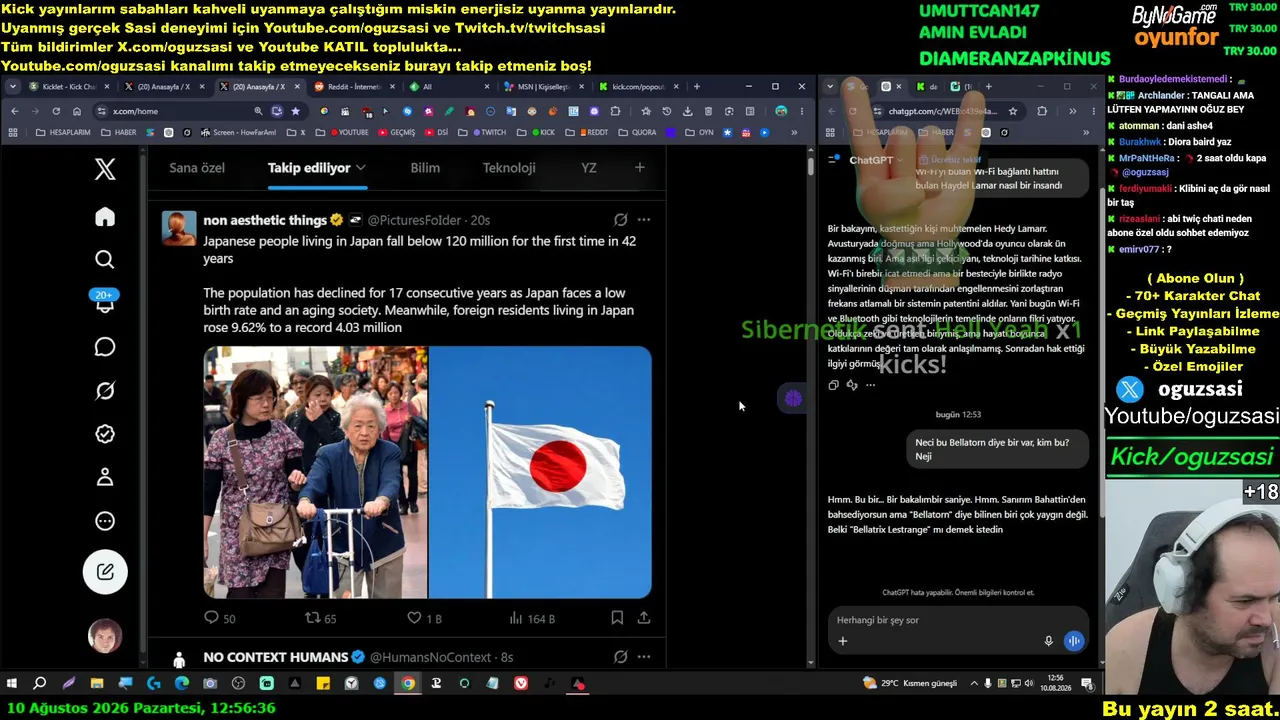The width and height of the screenshot is (1280, 720).
Task: Open the account avatar at sidebar bottom
Action: tap(105, 636)
